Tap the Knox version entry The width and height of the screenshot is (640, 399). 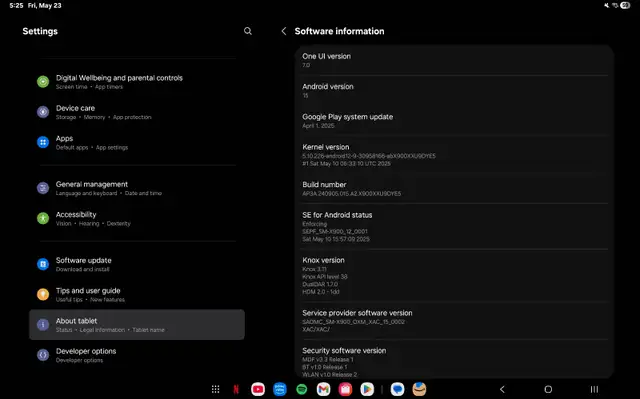pyautogui.click(x=454, y=275)
